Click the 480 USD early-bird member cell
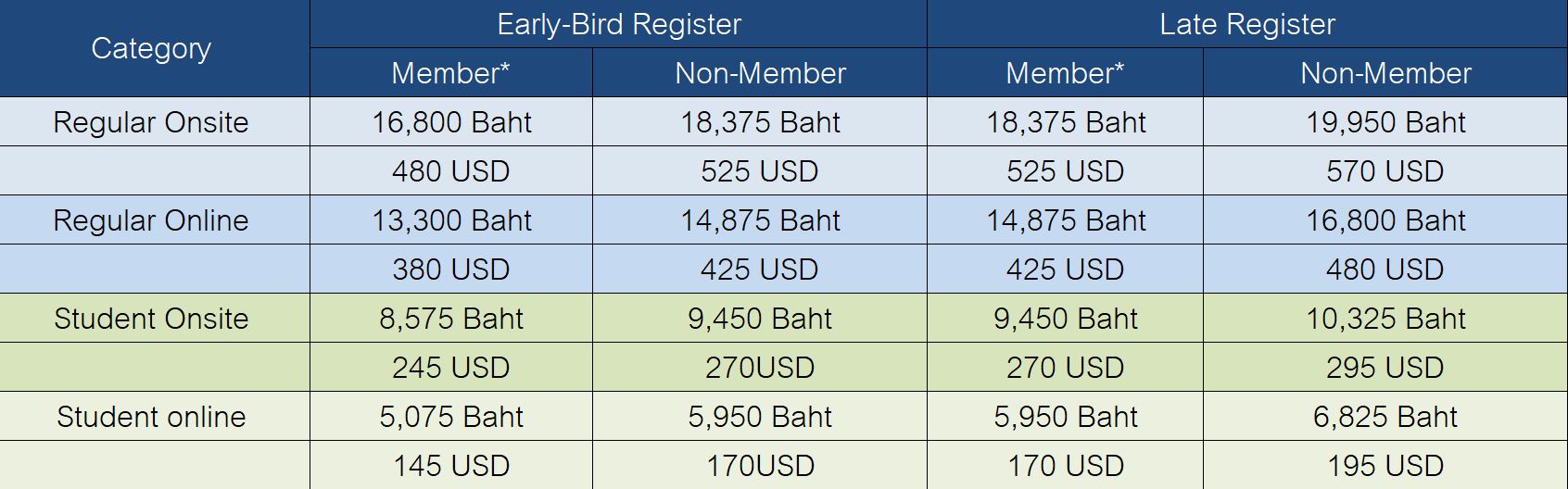The width and height of the screenshot is (1568, 489). tap(451, 171)
